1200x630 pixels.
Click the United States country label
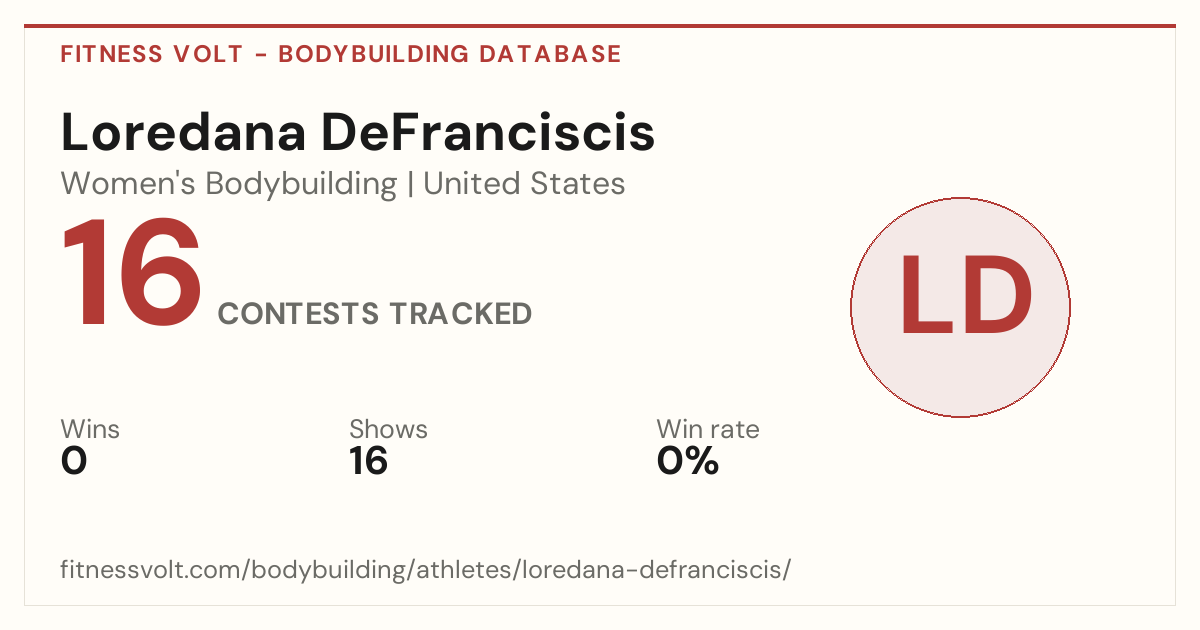524,184
